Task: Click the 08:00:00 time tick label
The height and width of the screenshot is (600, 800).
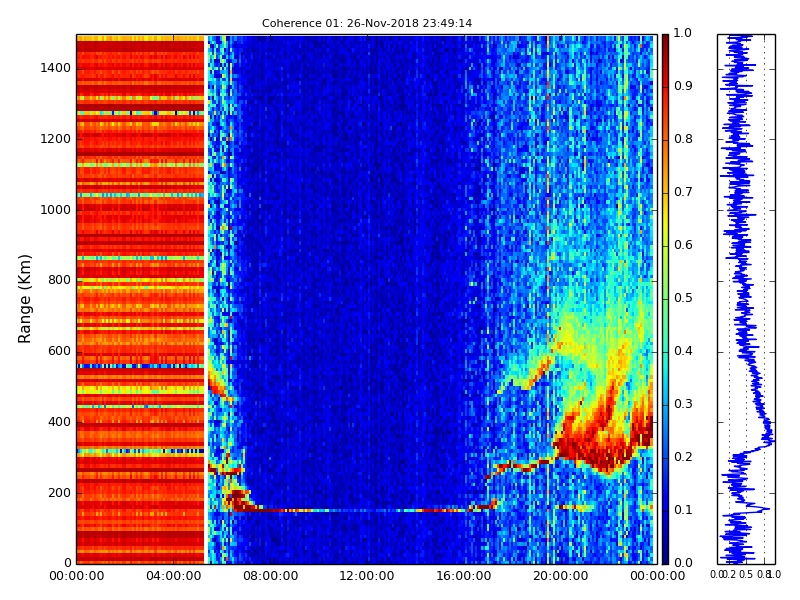Action: point(270,576)
